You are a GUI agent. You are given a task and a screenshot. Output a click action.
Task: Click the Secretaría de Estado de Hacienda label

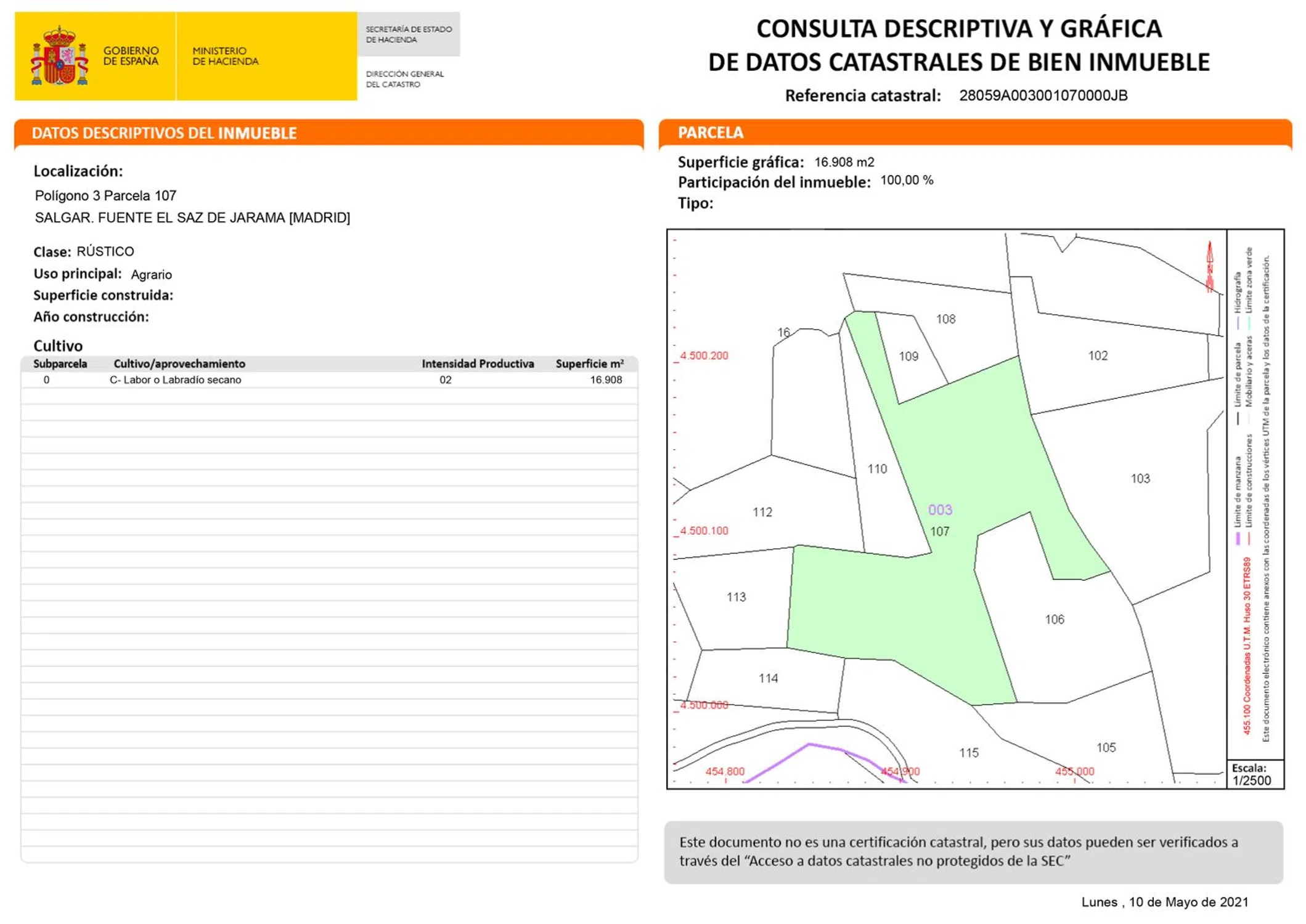click(x=408, y=34)
